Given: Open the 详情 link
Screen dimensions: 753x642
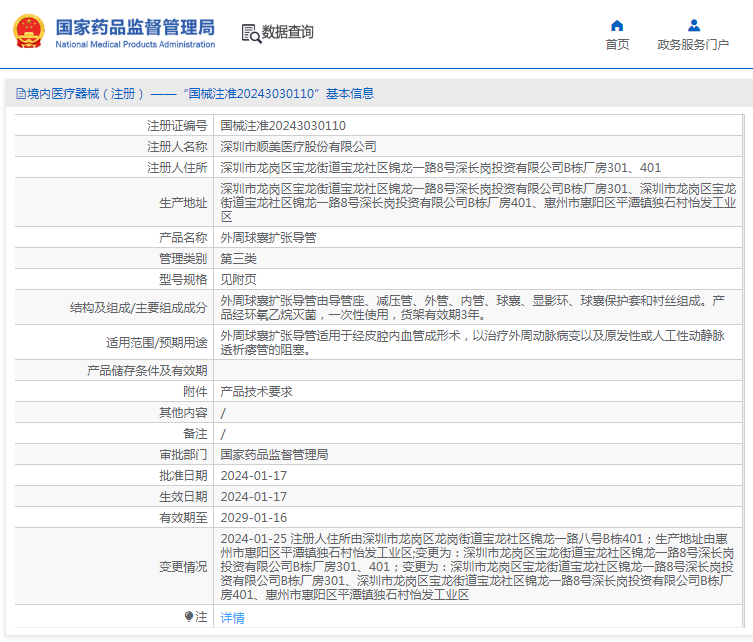Looking at the screenshot, I should (x=232, y=618).
